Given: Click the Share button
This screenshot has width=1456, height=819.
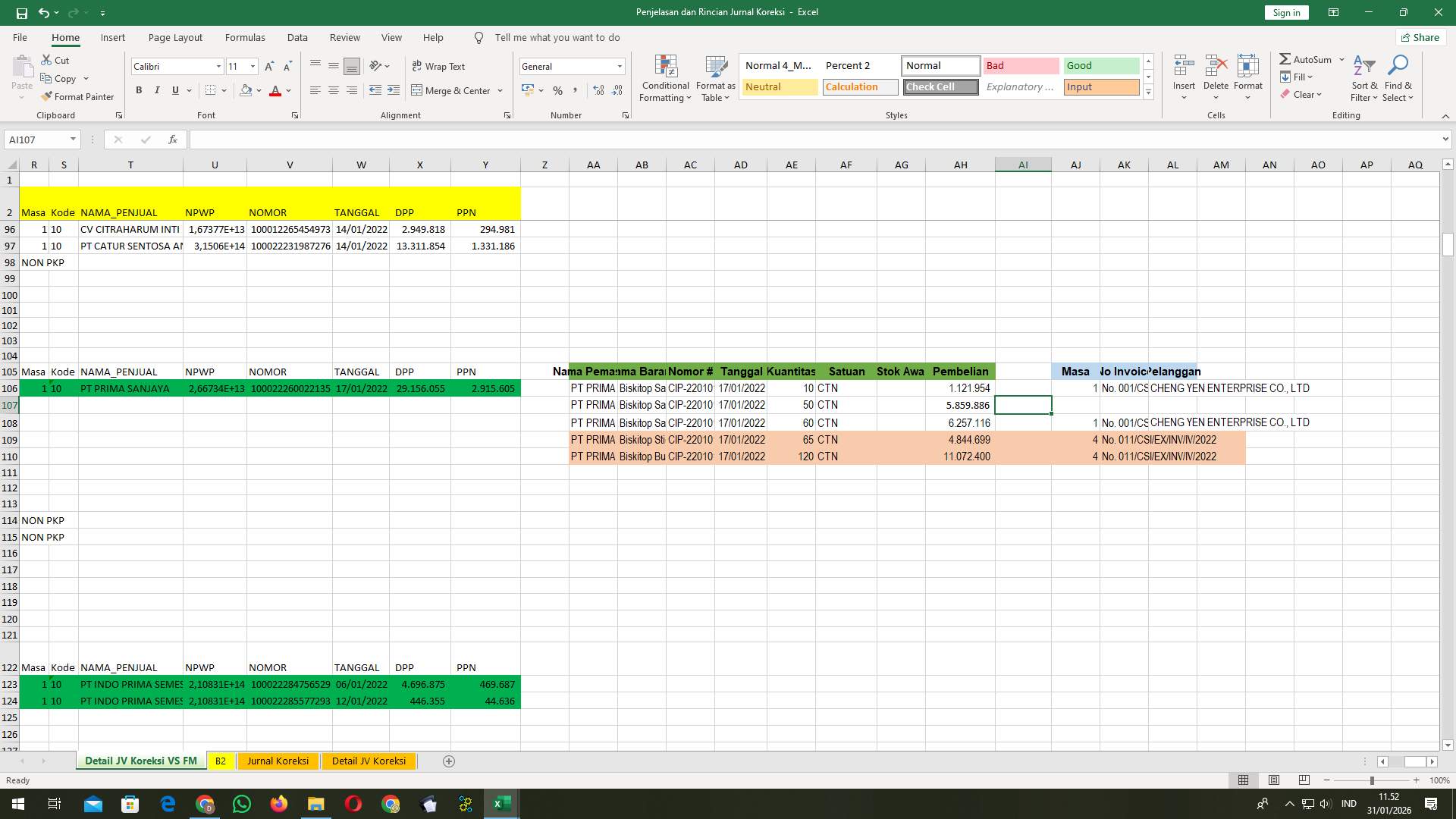Looking at the screenshot, I should coord(1420,37).
